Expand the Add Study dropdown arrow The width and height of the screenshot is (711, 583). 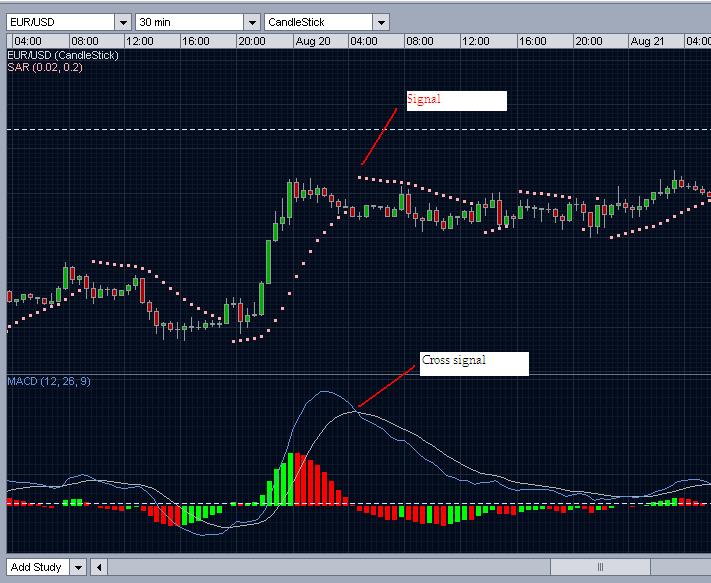[78, 567]
